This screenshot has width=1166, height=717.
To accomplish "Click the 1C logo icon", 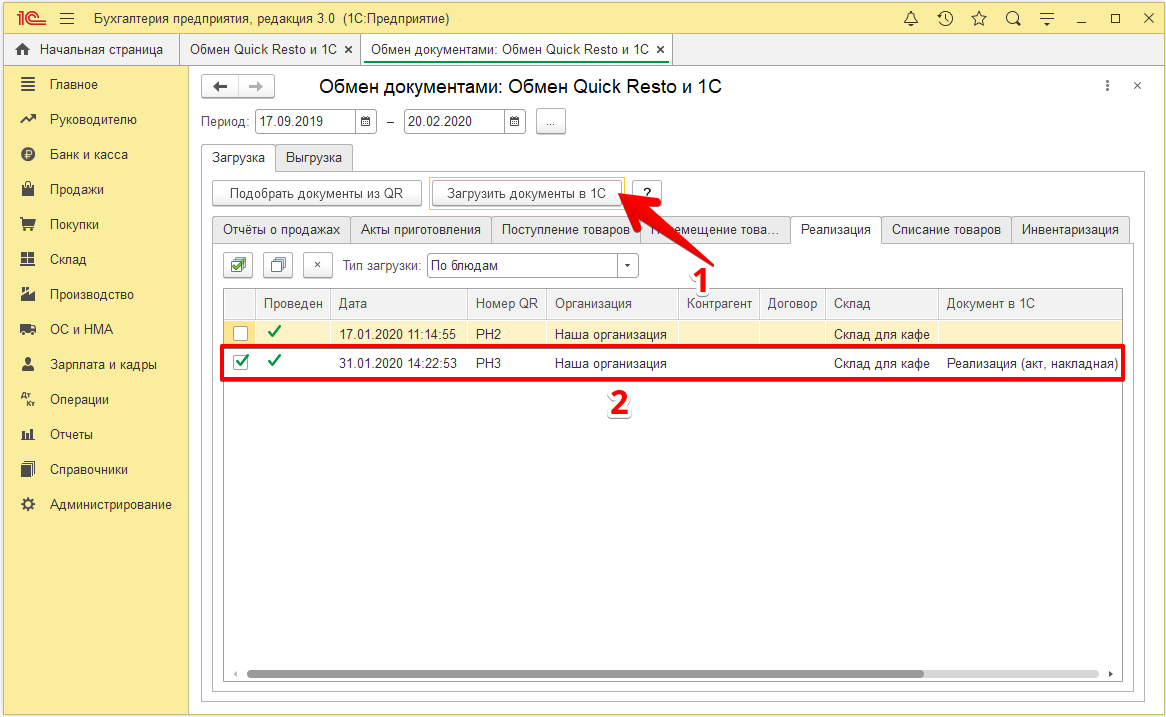I will pyautogui.click(x=31, y=19).
